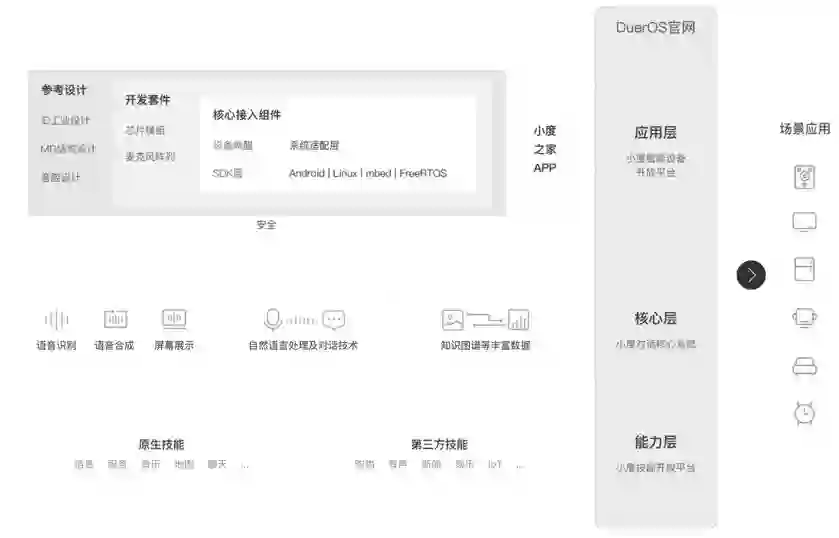Click the dark circular next arrow button
This screenshot has height=538, width=839.
(751, 275)
